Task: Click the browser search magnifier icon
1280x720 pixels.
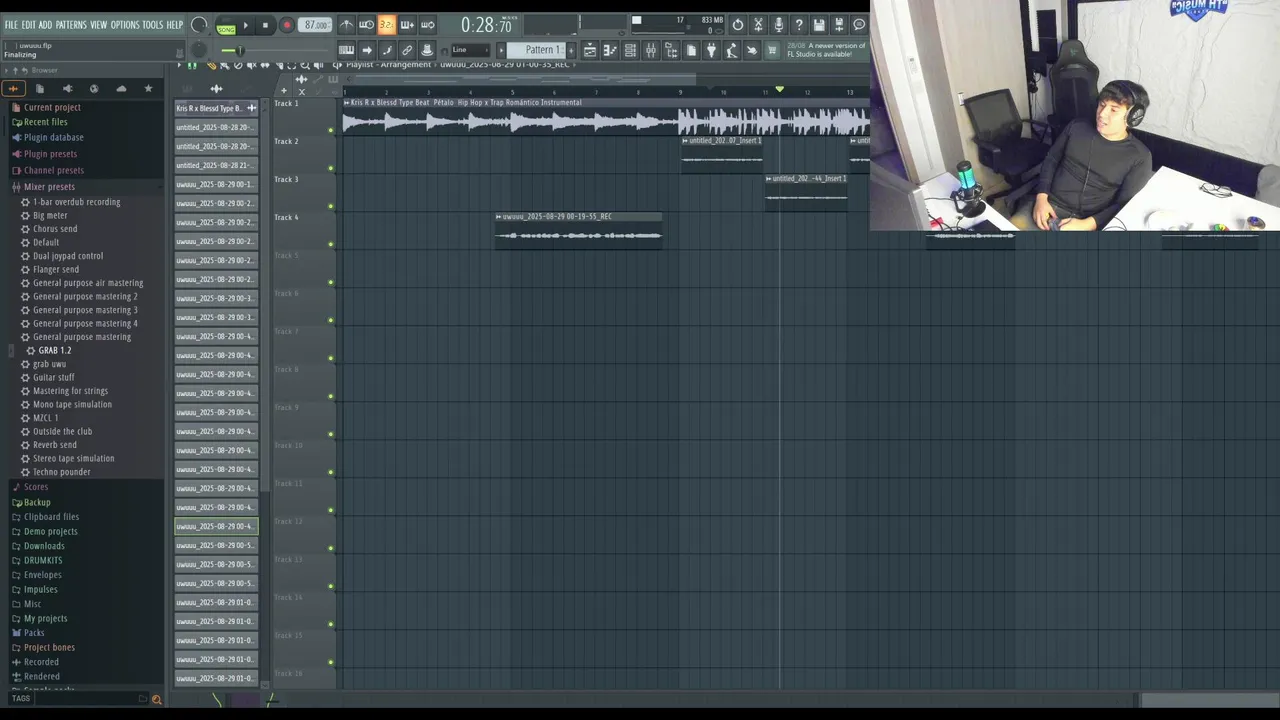Action: tap(156, 699)
